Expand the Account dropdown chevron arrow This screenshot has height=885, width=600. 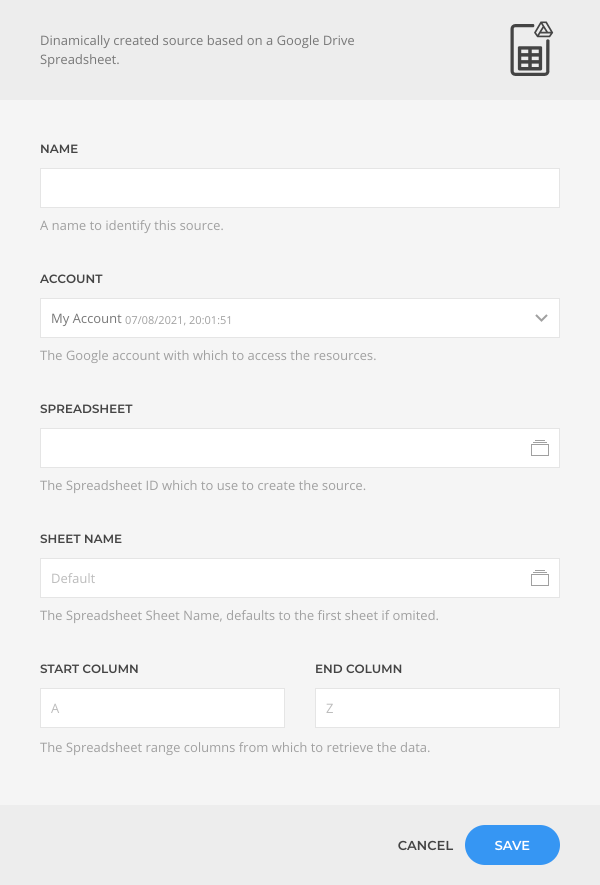tap(541, 318)
